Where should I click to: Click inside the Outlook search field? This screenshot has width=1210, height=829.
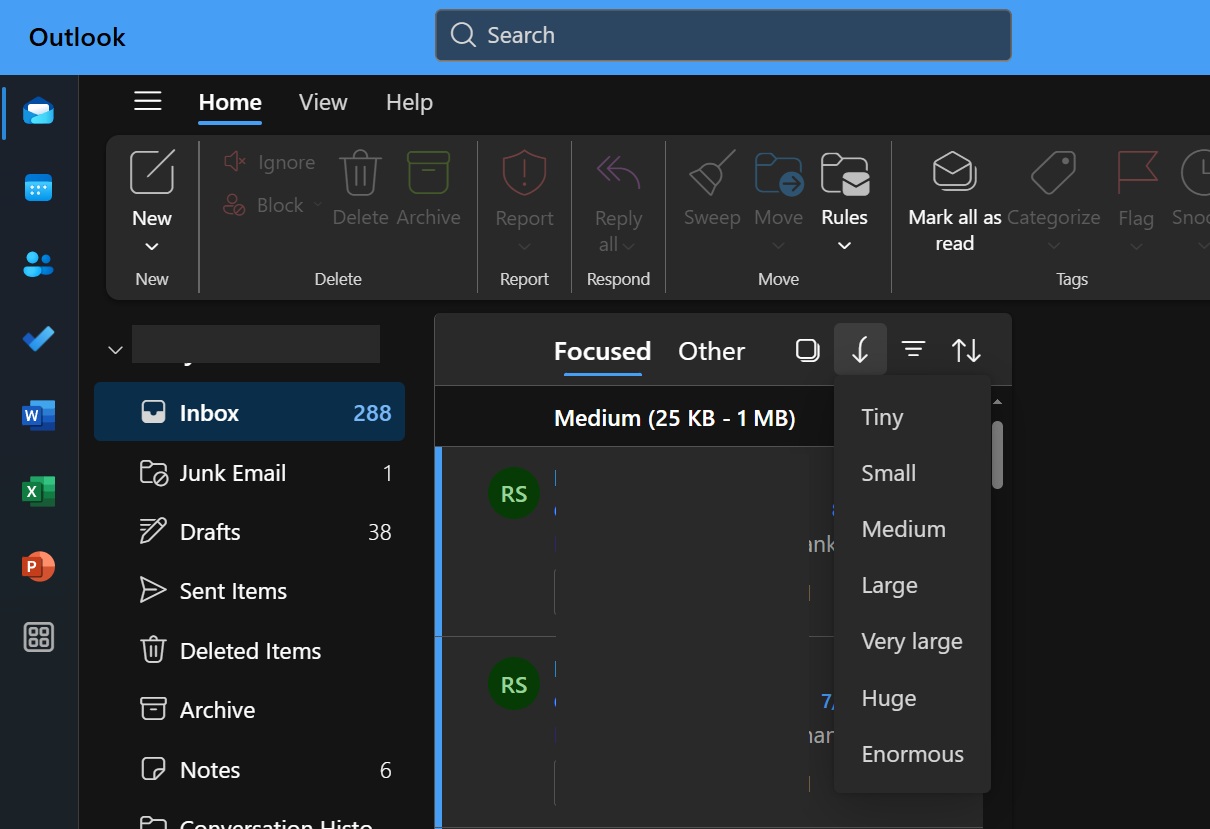722,35
